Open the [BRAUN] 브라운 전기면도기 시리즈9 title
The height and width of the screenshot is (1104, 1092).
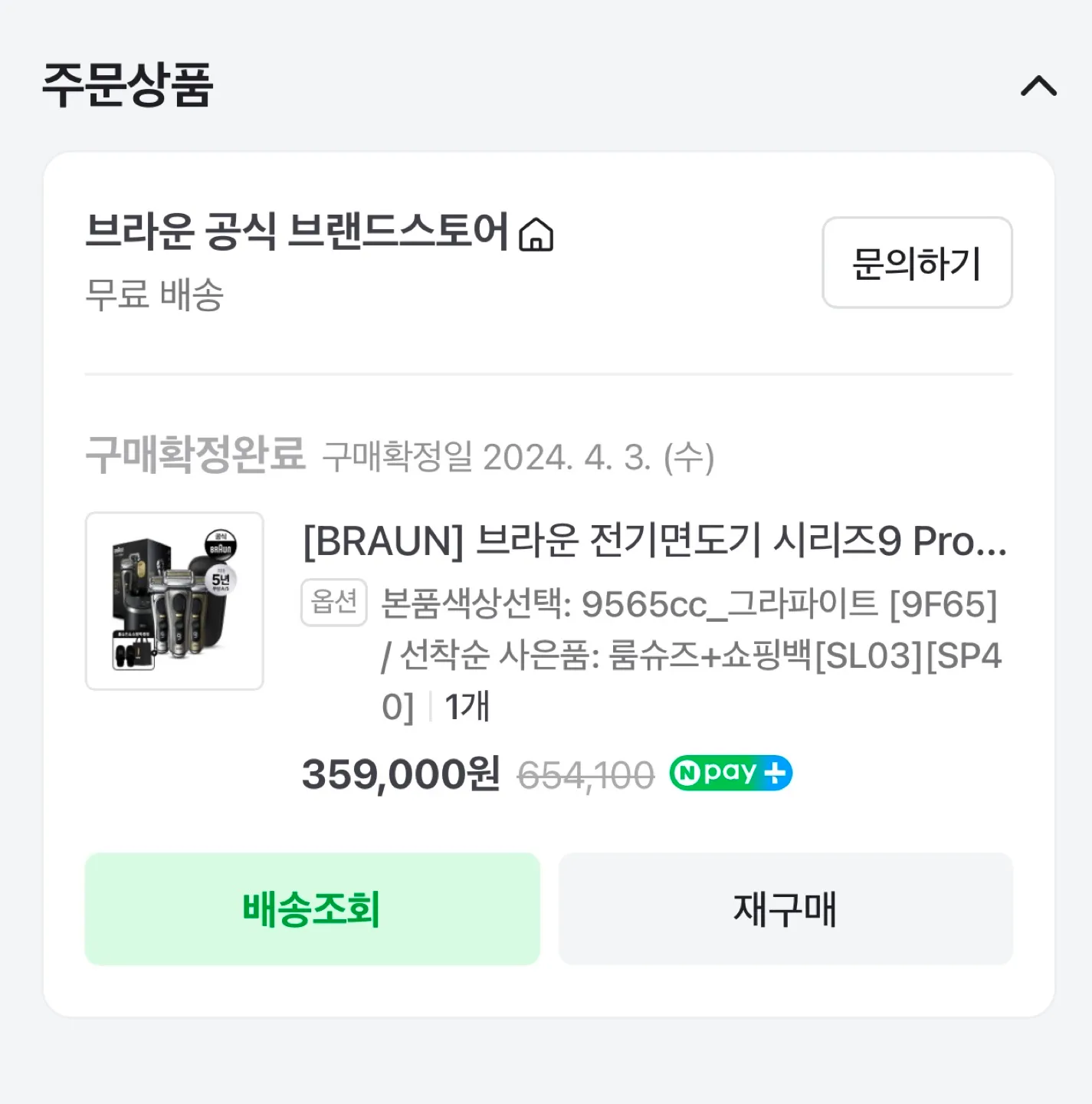(x=655, y=541)
